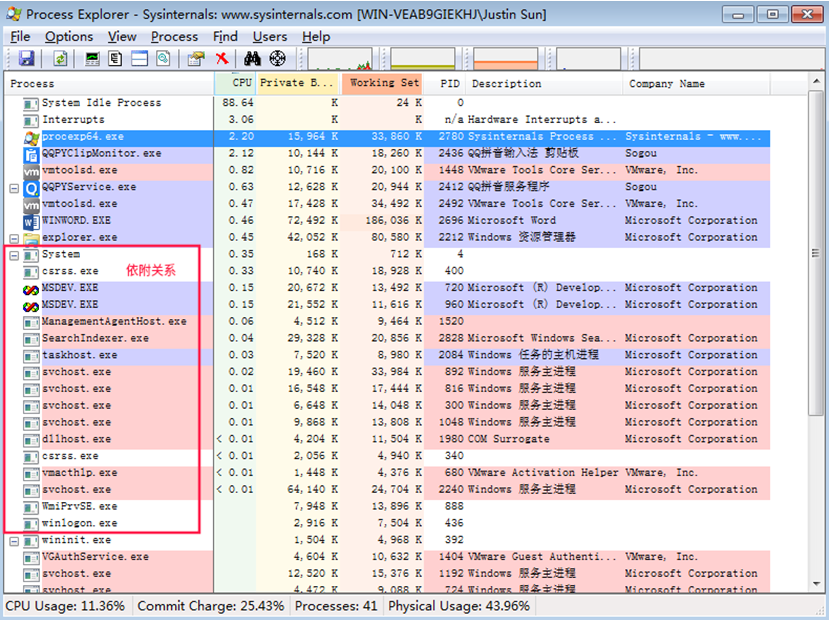The height and width of the screenshot is (620, 829).
Task: Sort by the Description column header
Action: pyautogui.click(x=544, y=84)
